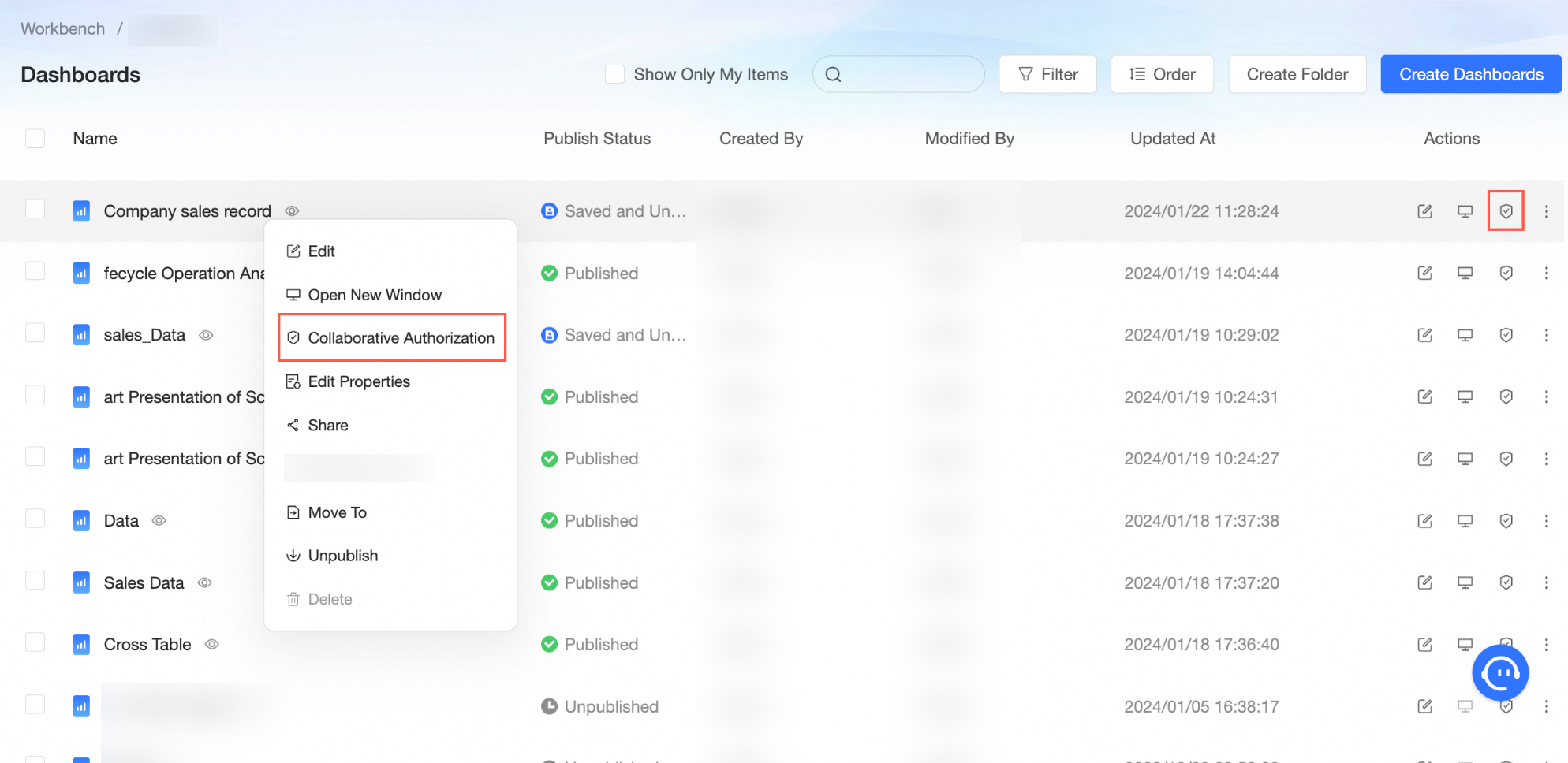Click edit icon for sales_Data row
Screen dimensions: 1568x763
coord(1424,335)
